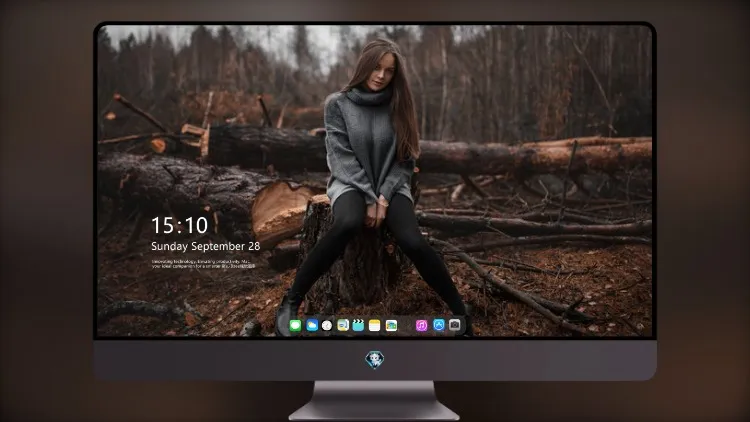Open the pink Music app in dock
750x422 pixels.
(421, 326)
